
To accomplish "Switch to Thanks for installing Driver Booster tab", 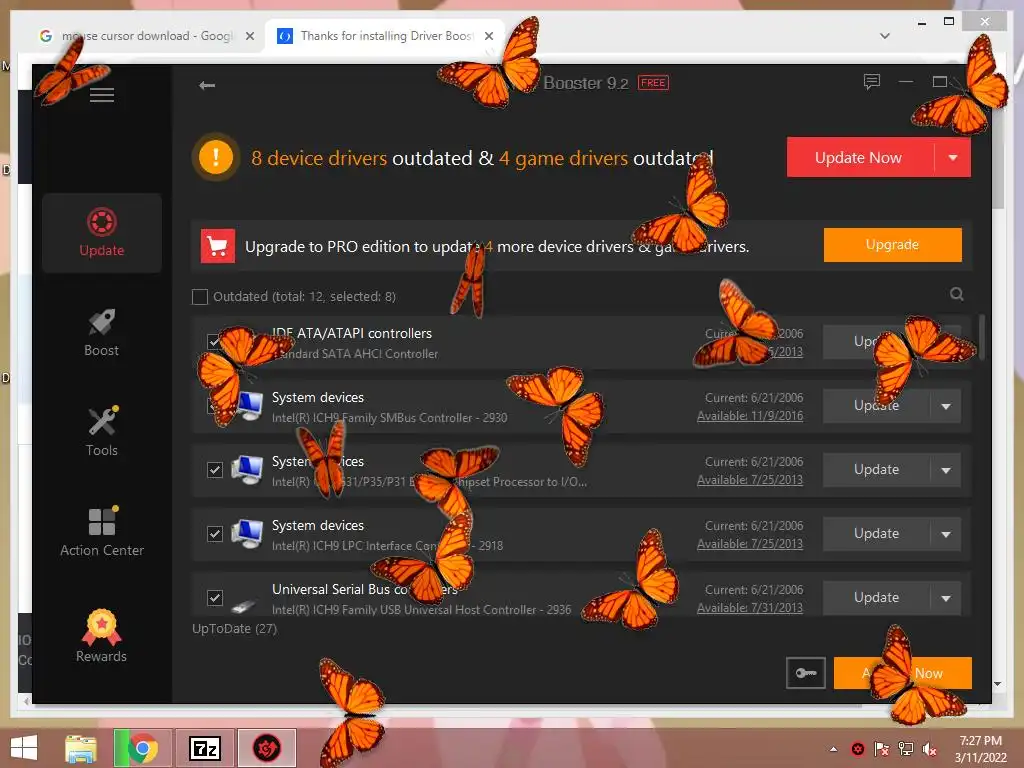I will click(x=385, y=36).
